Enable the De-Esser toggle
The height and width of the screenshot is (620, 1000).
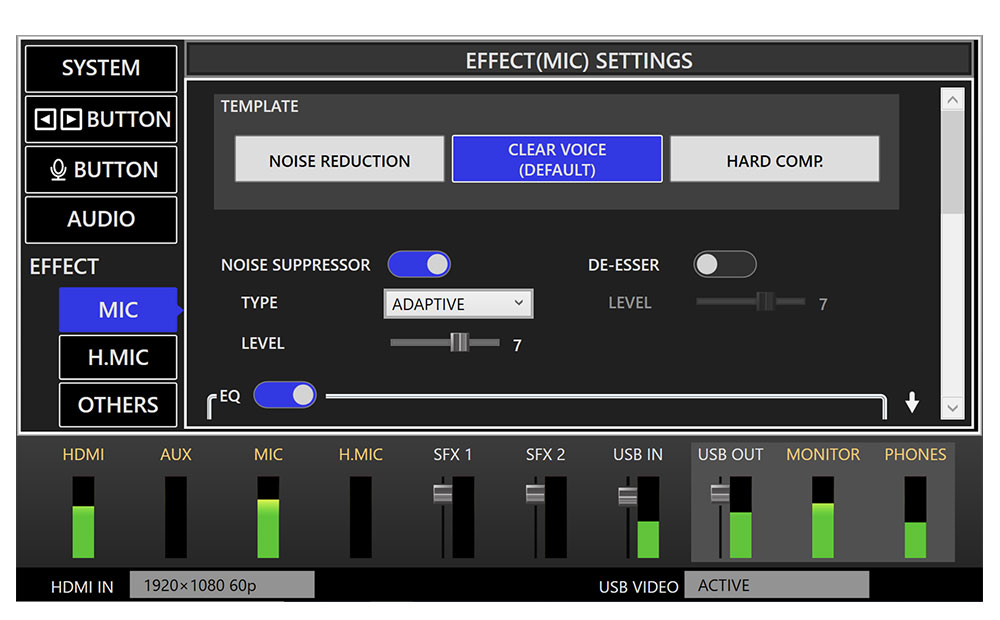point(724,264)
